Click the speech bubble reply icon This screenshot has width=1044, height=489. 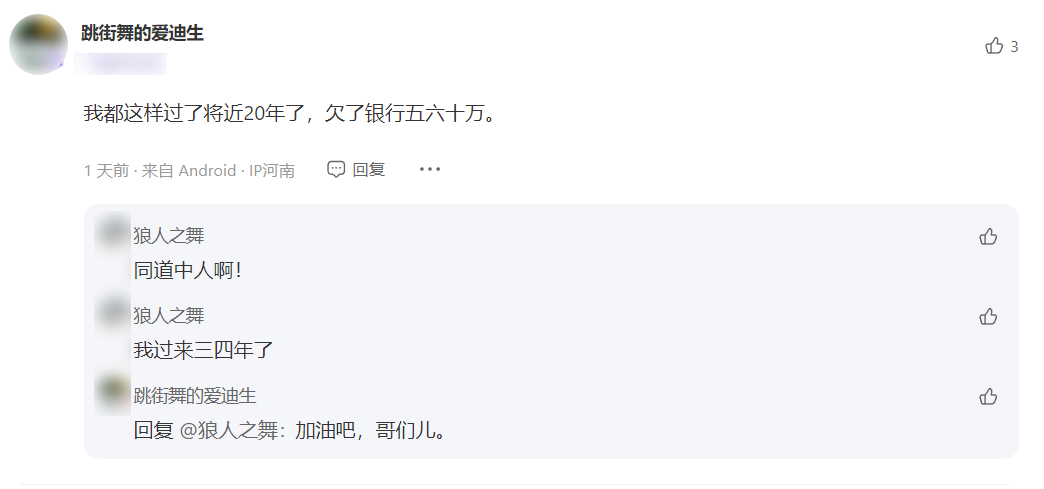coord(336,169)
